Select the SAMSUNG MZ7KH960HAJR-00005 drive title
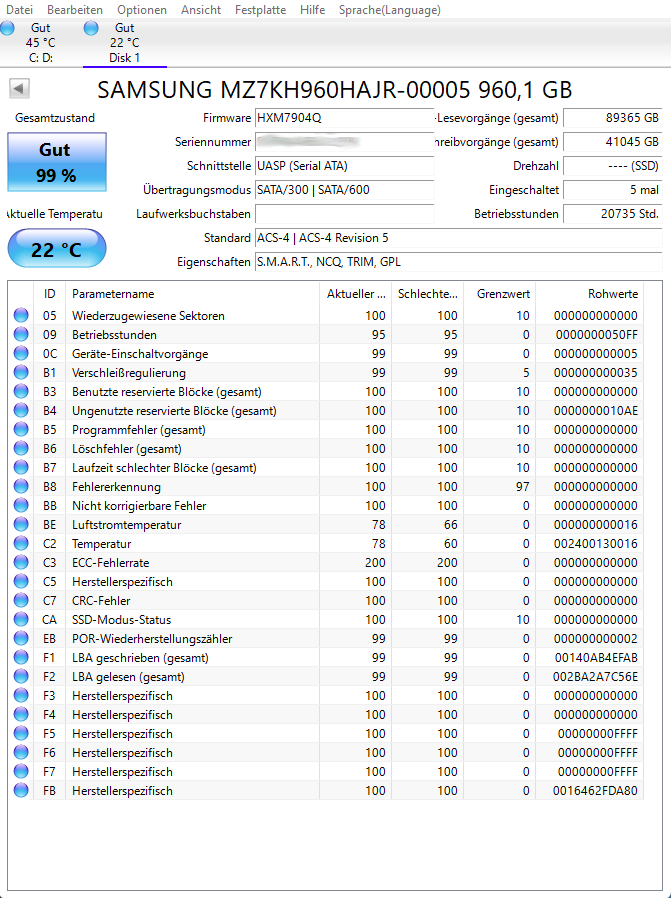Viewport: 671px width, 898px height. click(335, 90)
